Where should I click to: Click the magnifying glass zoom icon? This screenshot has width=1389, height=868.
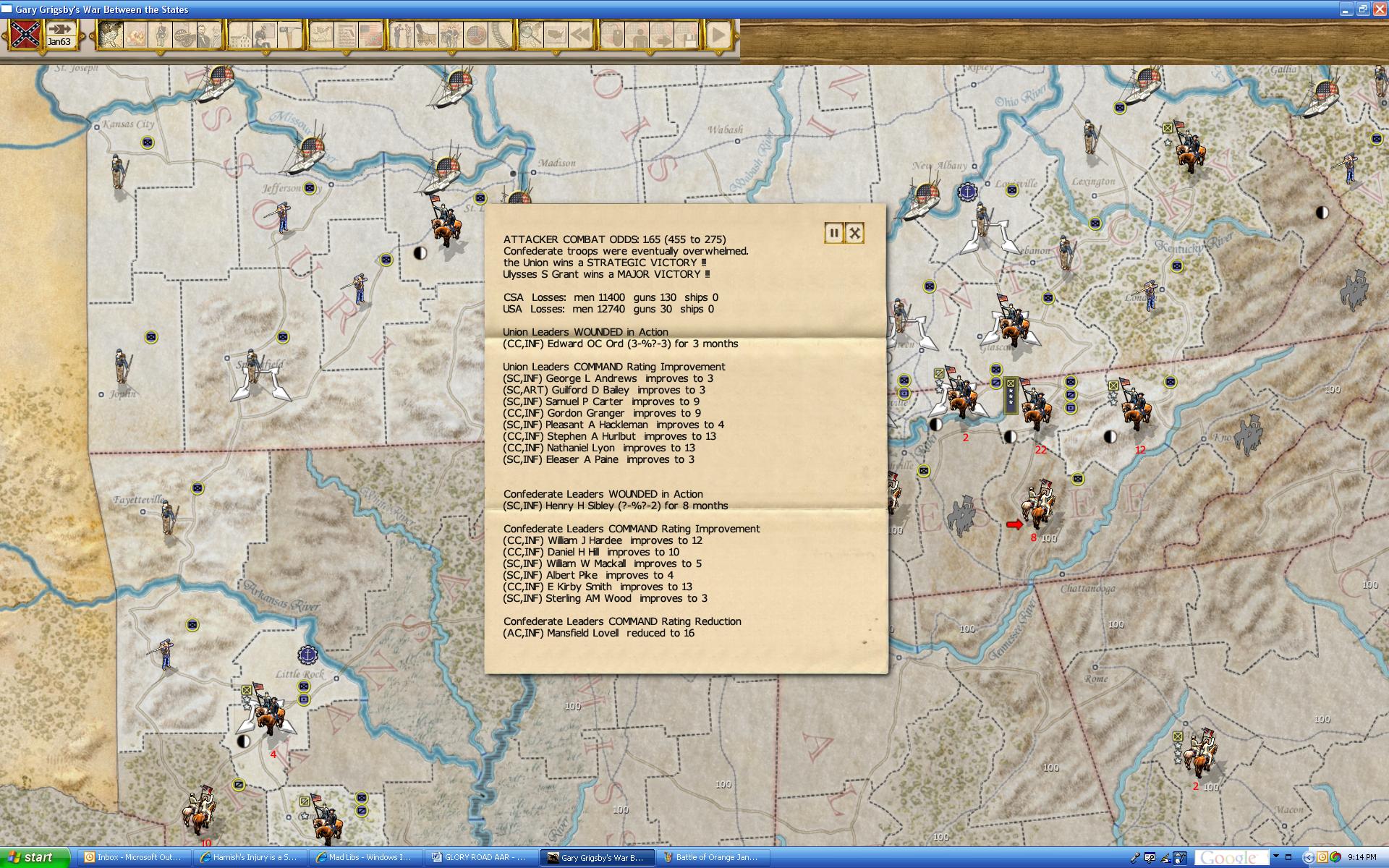pyautogui.click(x=531, y=34)
